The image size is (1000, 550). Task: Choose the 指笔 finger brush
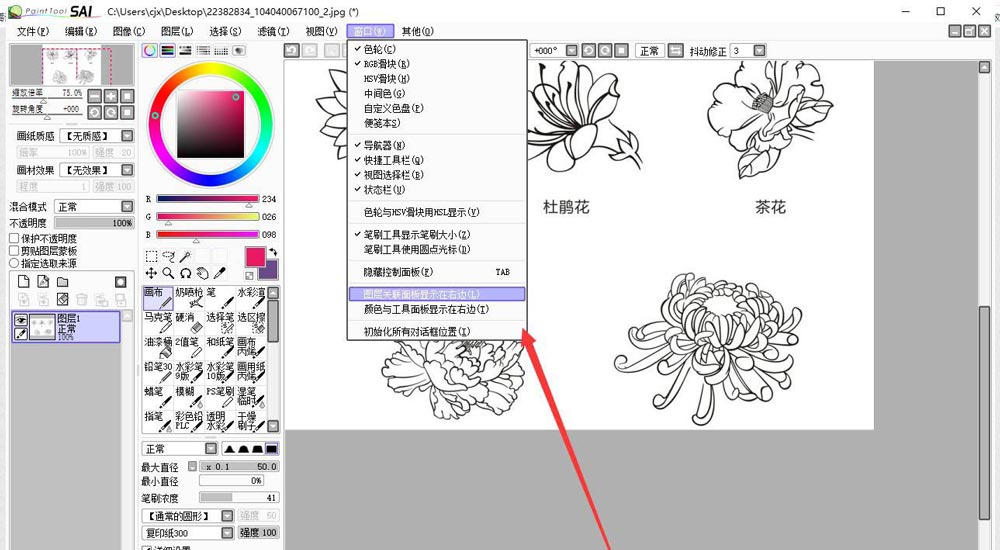[158, 421]
